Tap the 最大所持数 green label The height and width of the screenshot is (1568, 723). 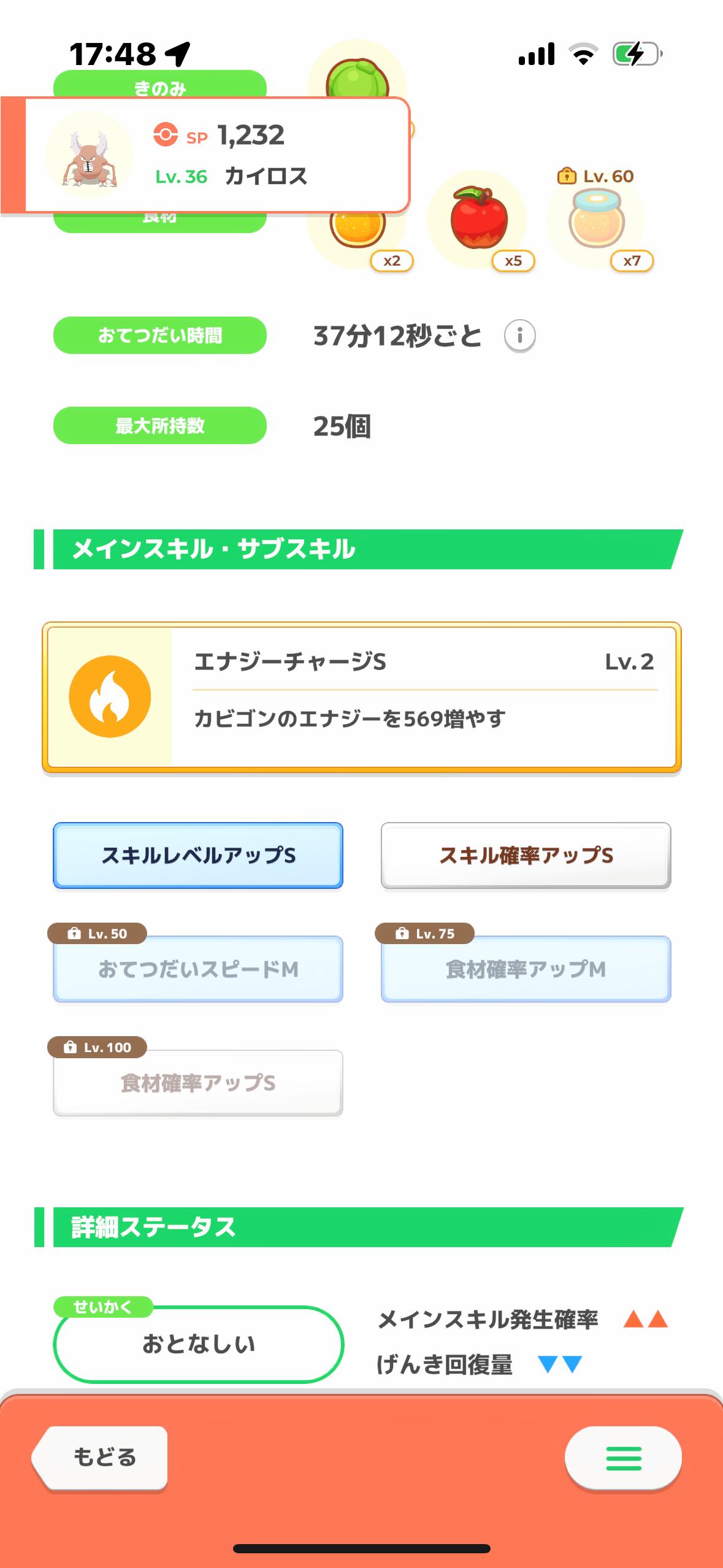pyautogui.click(x=160, y=426)
